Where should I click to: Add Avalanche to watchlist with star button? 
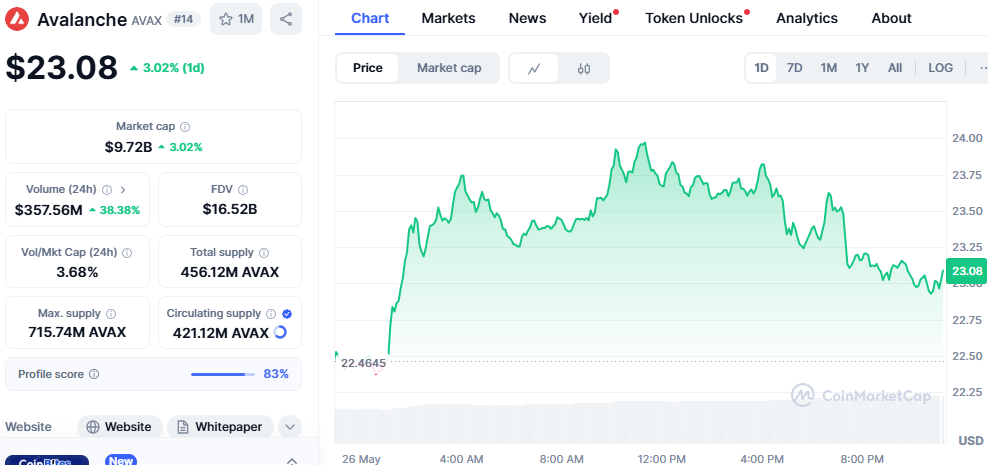pos(236,19)
